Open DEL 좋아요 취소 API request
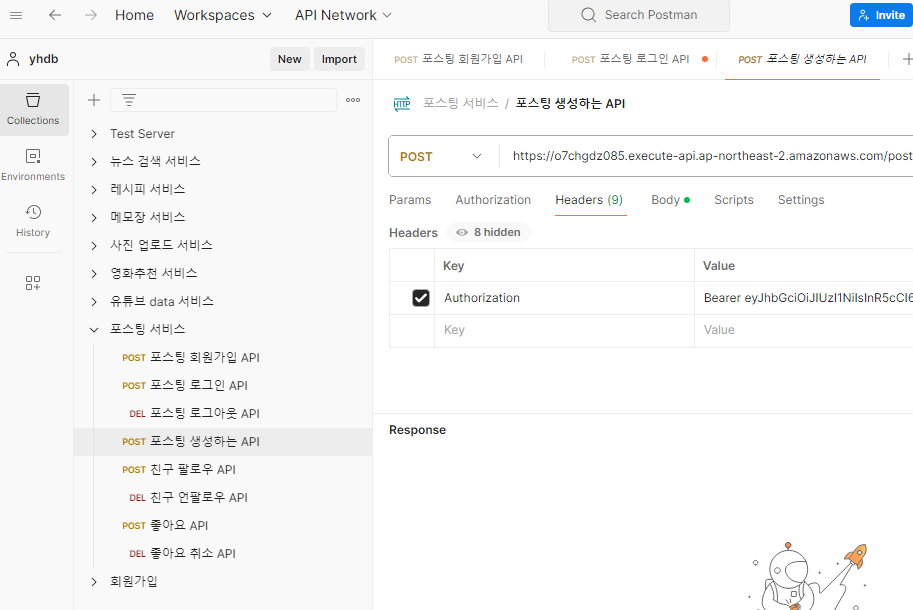This screenshot has width=913, height=610. coord(223,554)
